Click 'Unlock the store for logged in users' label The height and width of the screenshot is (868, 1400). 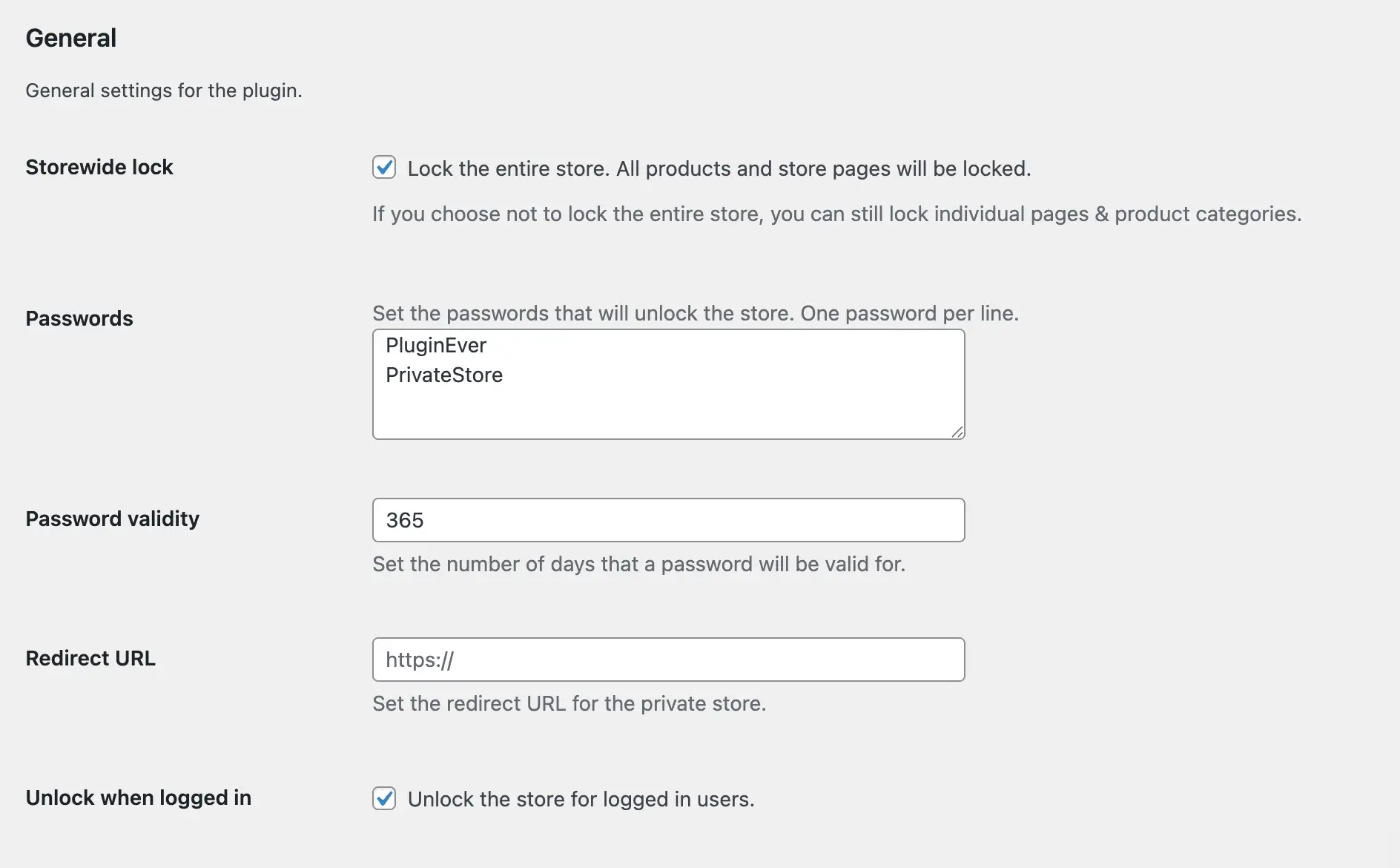pos(581,800)
